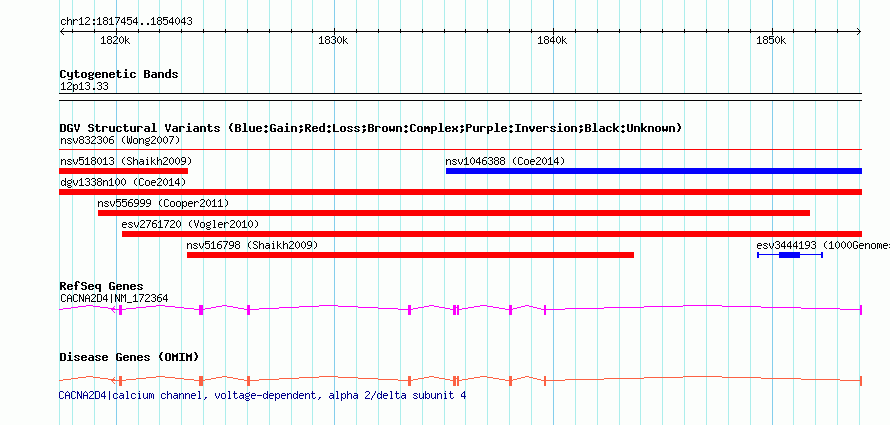Click the chr12:1817454..1854043 coordinate label
890x425 pixels.
point(126,22)
